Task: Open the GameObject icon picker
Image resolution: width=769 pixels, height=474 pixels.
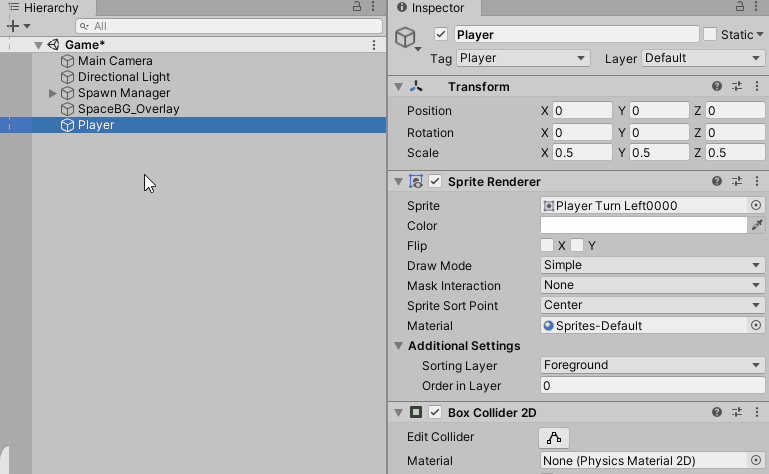Action: coord(407,38)
